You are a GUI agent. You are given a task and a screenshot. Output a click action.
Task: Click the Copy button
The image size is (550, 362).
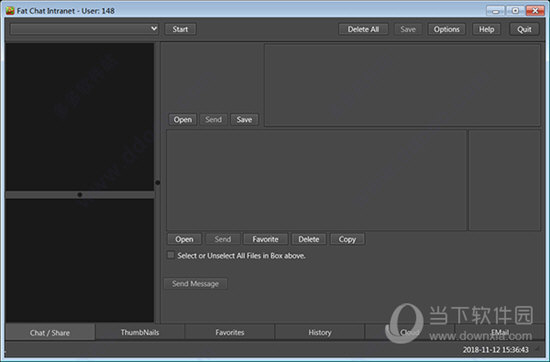click(x=347, y=239)
